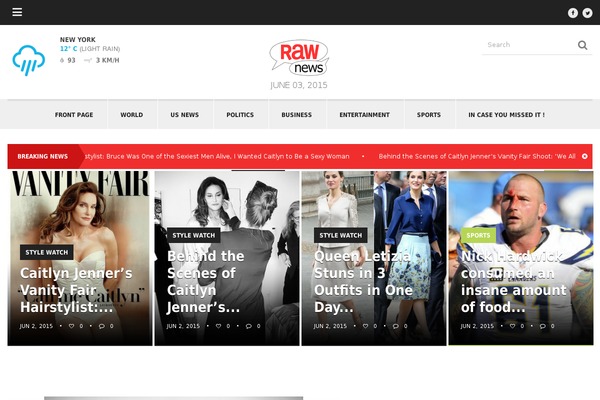The height and width of the screenshot is (400, 600).
Task: Open the Business section
Action: pos(297,115)
